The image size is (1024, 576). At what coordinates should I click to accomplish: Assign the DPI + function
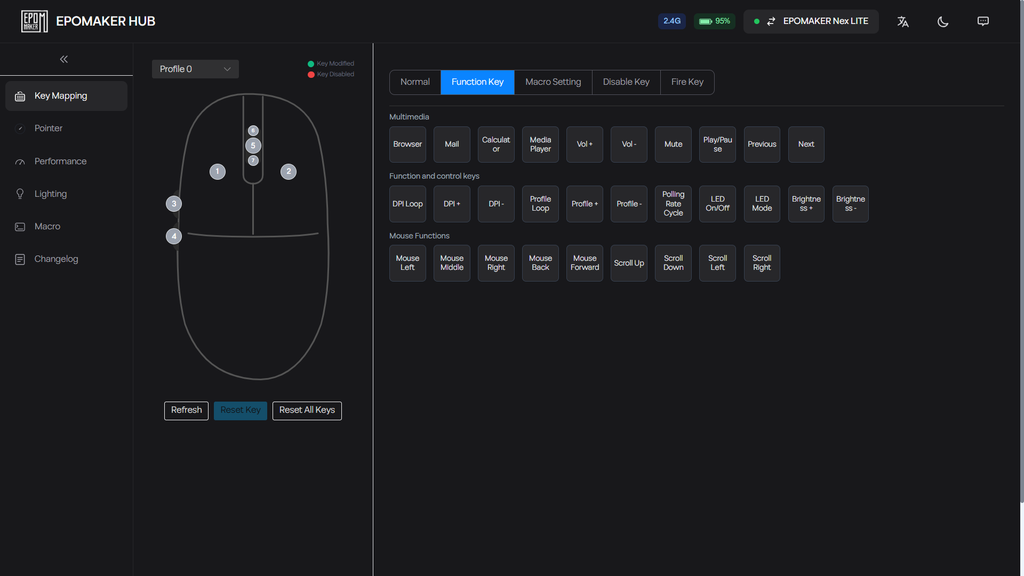[x=452, y=204]
